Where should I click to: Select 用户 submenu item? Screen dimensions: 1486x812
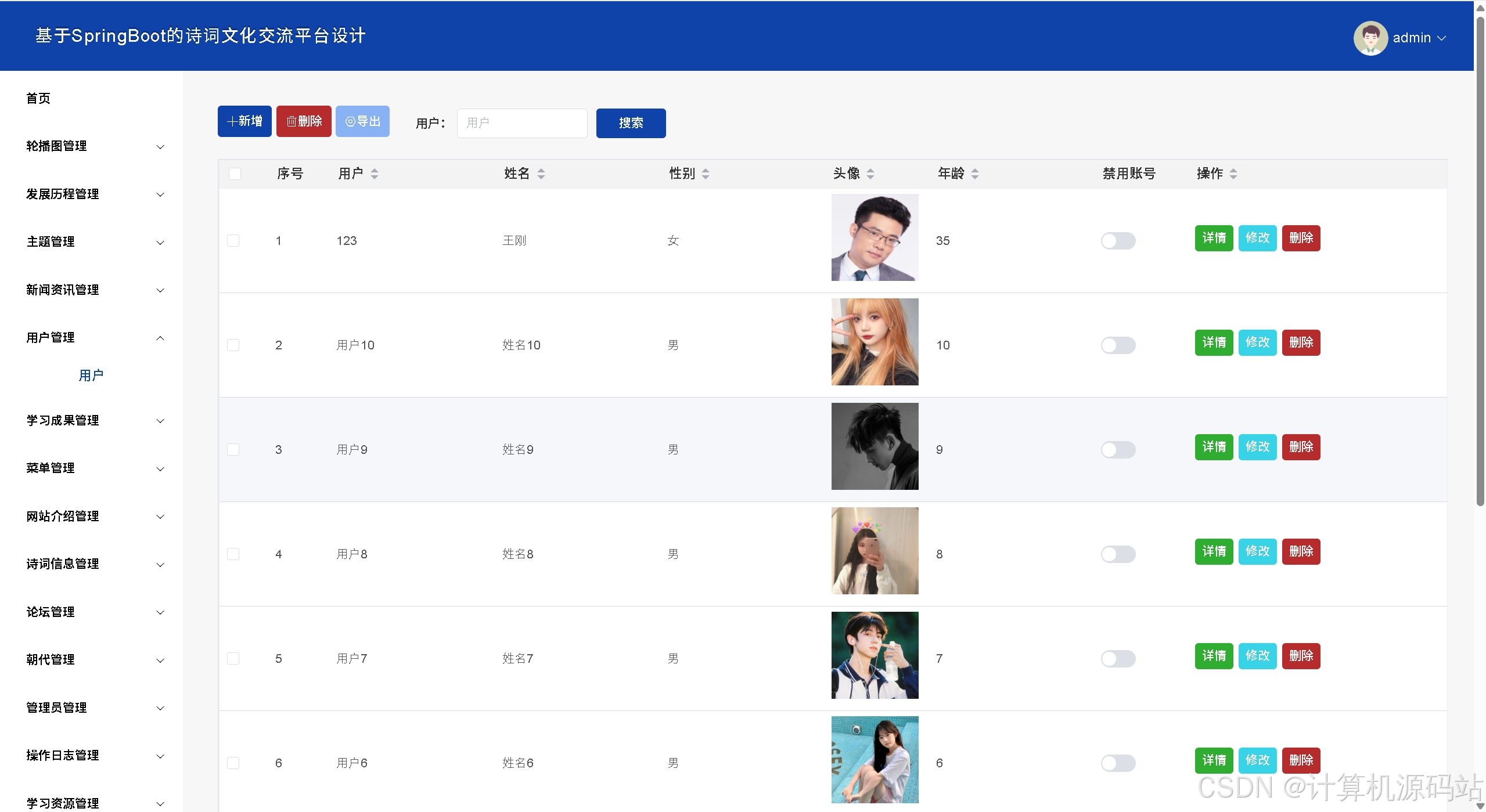tap(91, 376)
